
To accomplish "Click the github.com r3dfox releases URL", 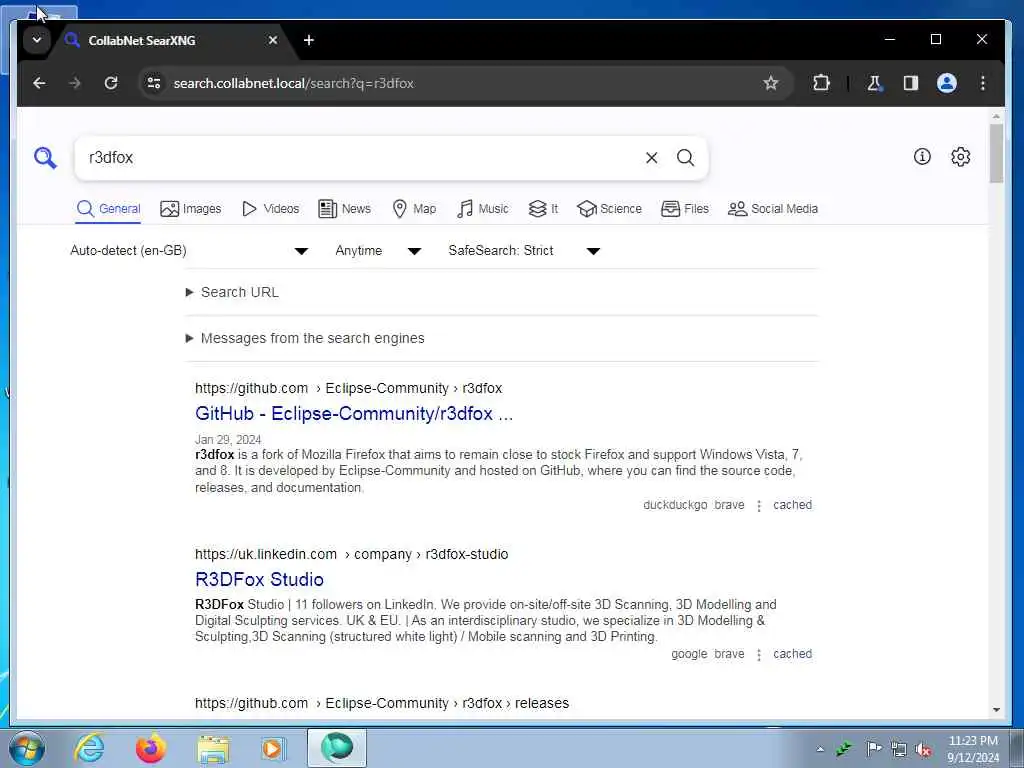I will pyautogui.click(x=382, y=703).
